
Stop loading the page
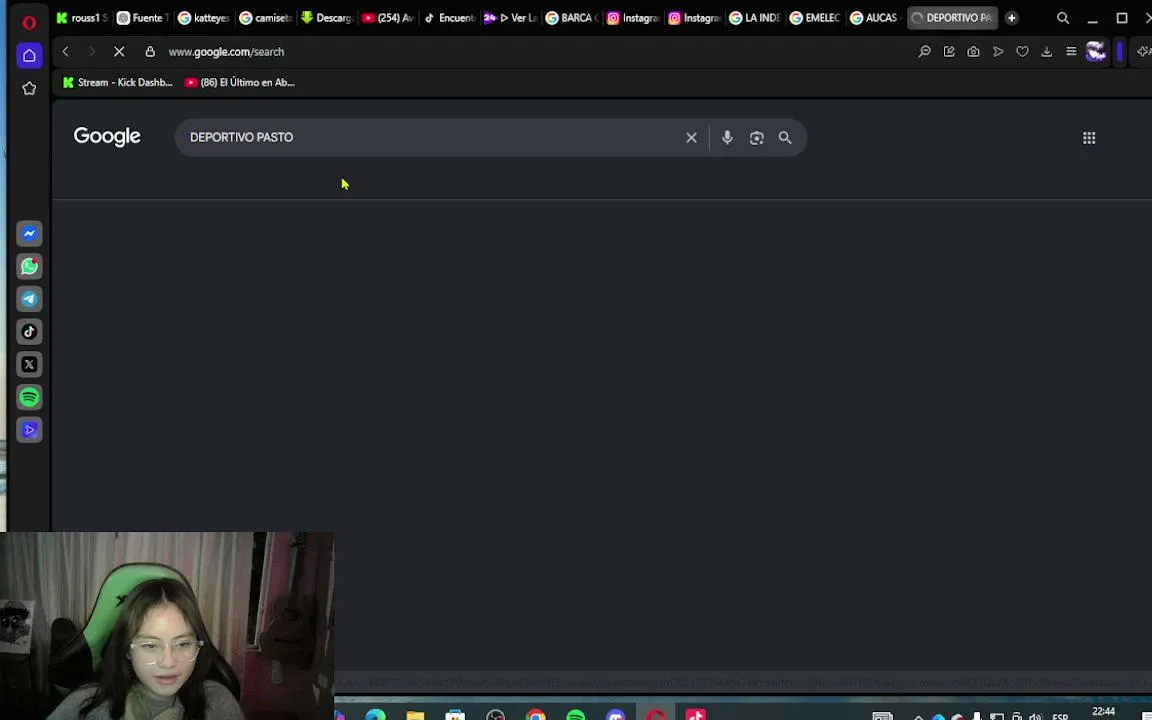tap(119, 51)
